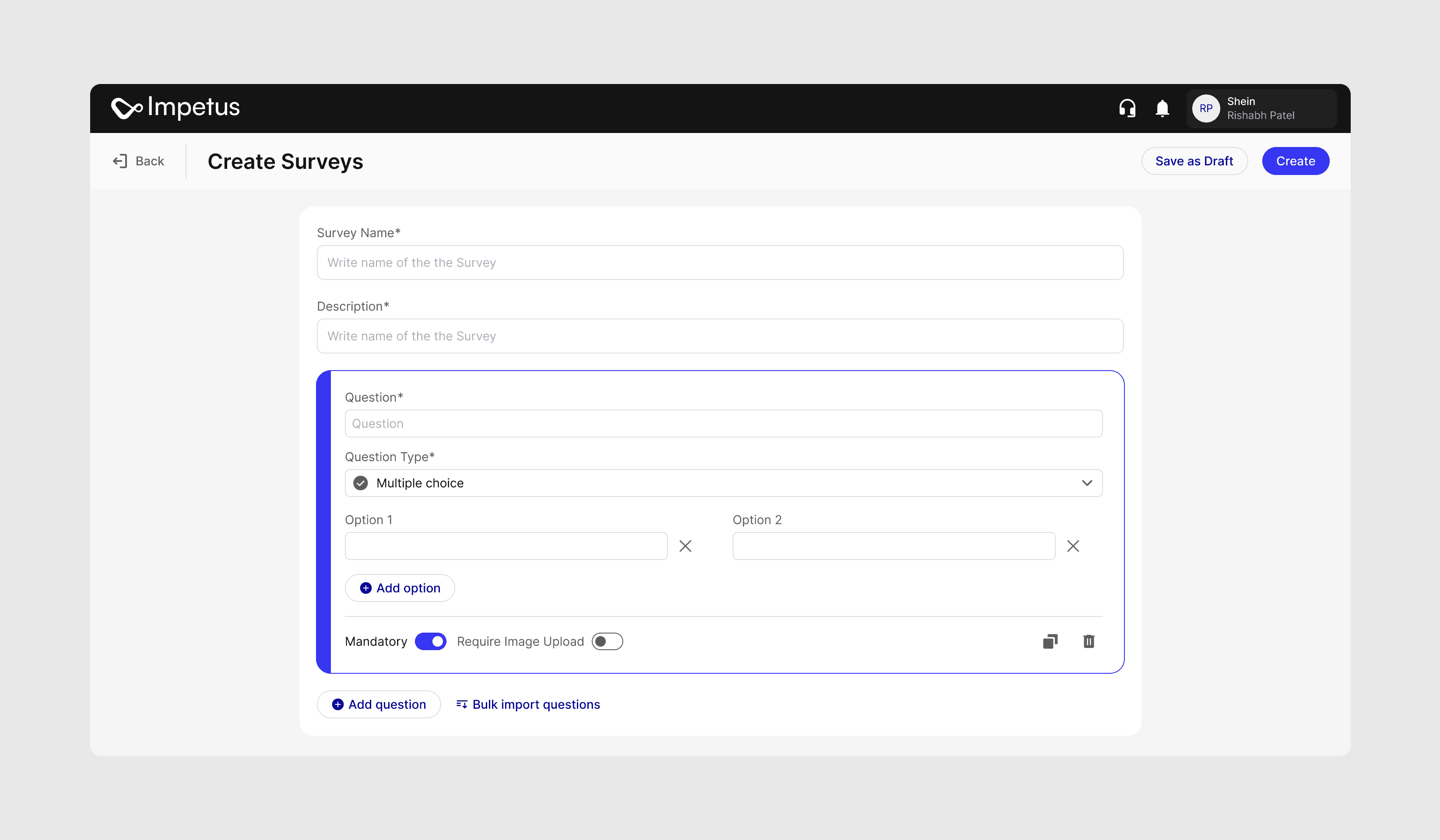Enable the Require Image Upload toggle
This screenshot has height=840, width=1440.
click(607, 641)
